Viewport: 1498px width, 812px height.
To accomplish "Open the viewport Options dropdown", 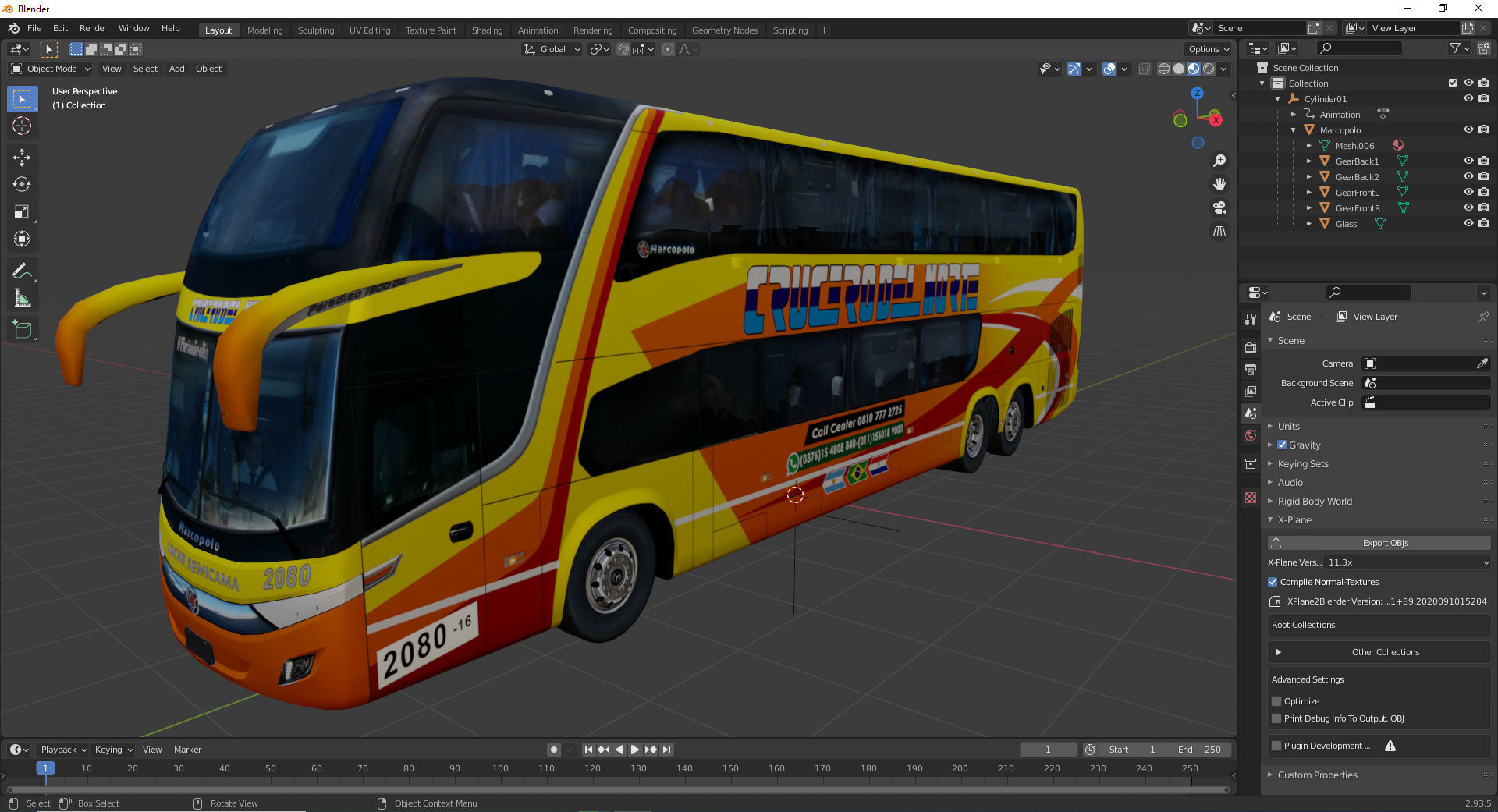I will pyautogui.click(x=1209, y=49).
